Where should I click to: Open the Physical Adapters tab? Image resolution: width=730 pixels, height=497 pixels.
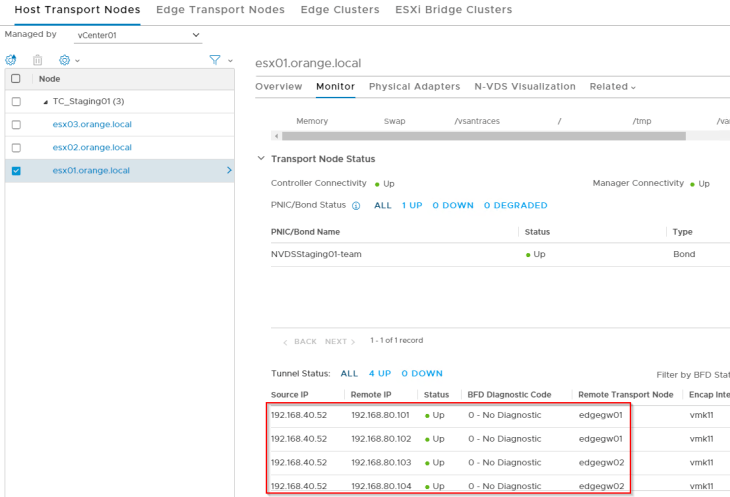414,87
